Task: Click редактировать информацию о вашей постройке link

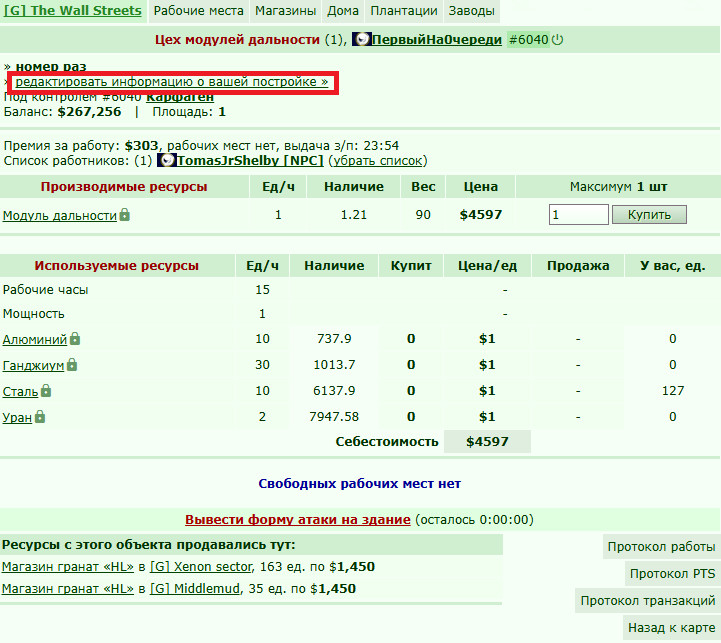Action: pos(172,82)
